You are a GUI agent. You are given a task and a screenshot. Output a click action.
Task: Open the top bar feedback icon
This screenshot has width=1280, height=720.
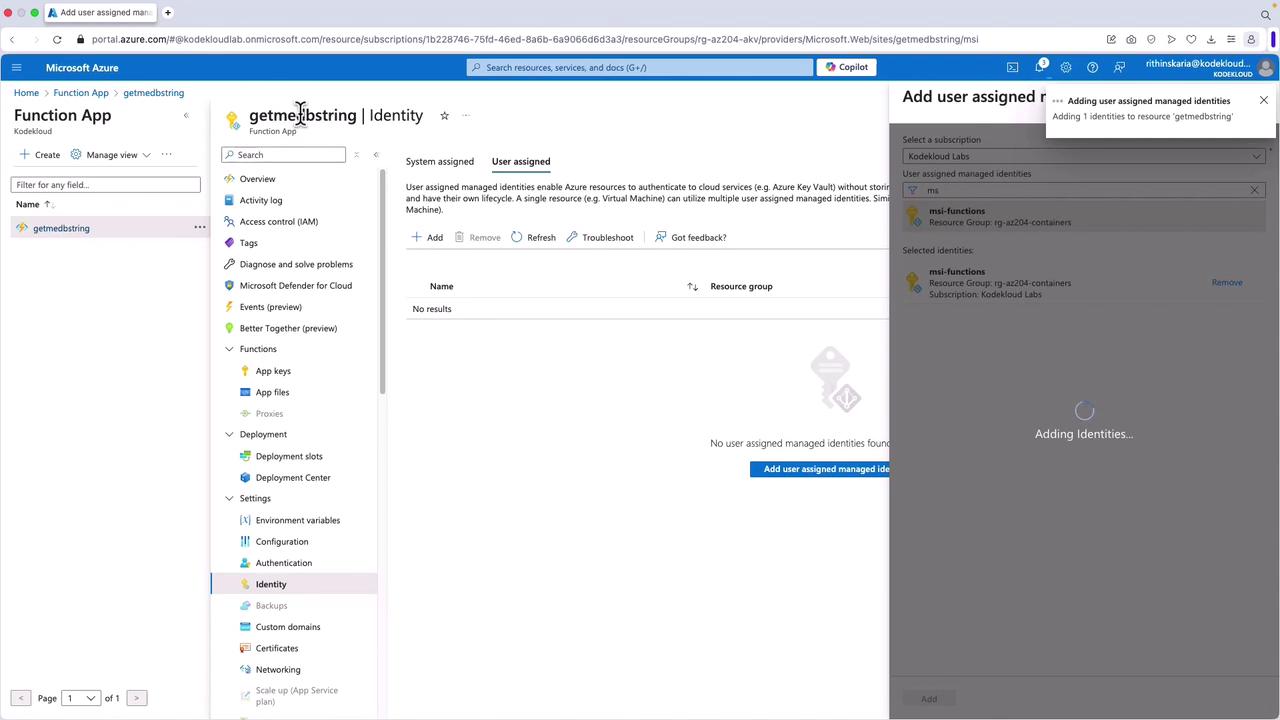1119,67
